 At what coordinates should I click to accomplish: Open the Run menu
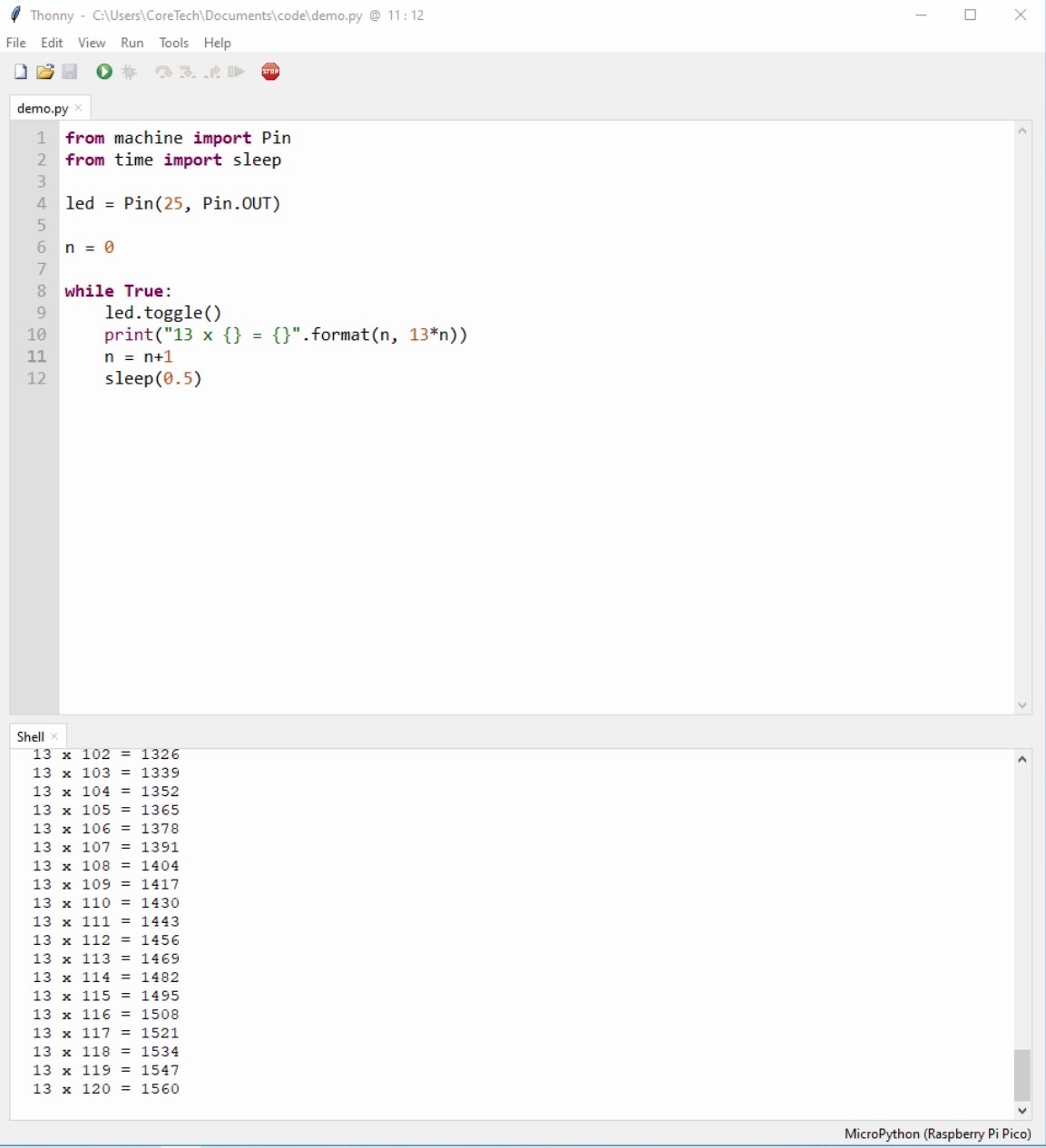pos(132,43)
